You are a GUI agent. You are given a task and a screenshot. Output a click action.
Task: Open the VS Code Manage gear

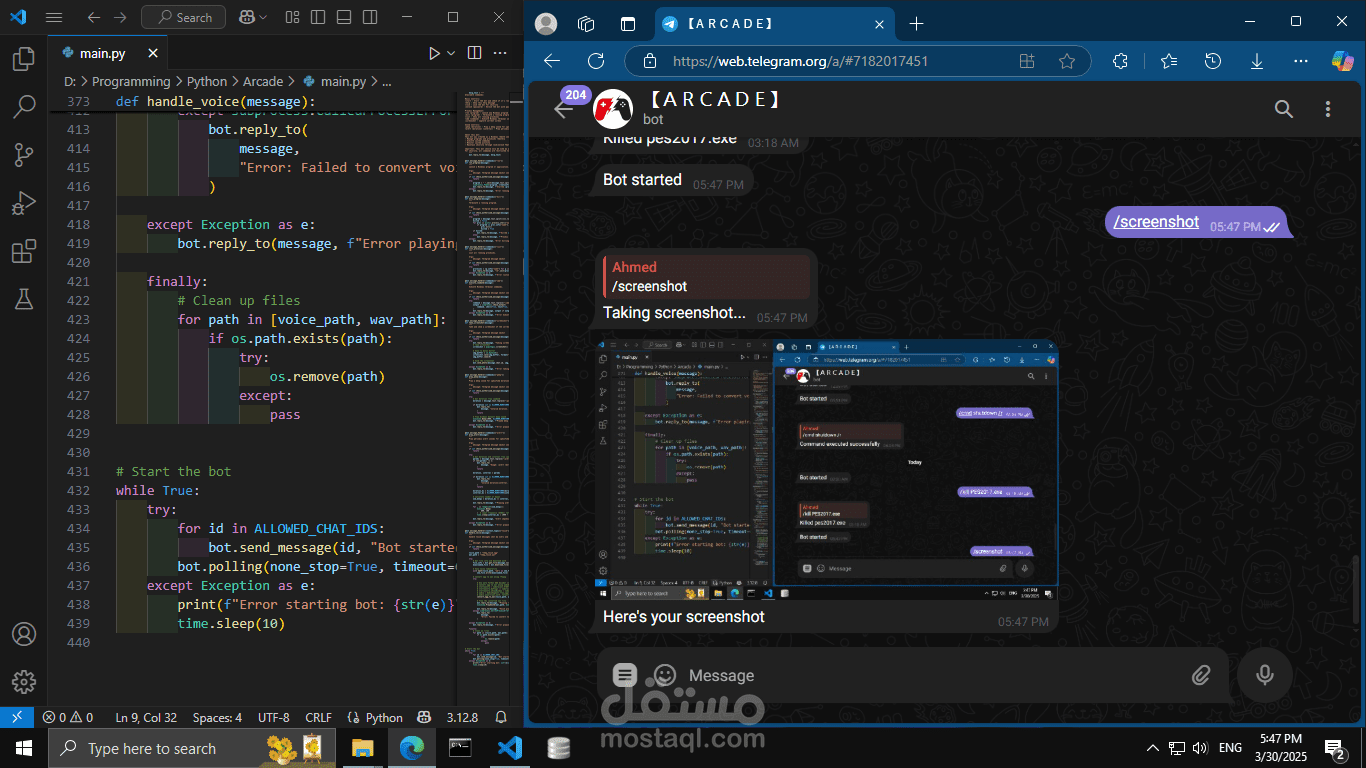(x=23, y=682)
